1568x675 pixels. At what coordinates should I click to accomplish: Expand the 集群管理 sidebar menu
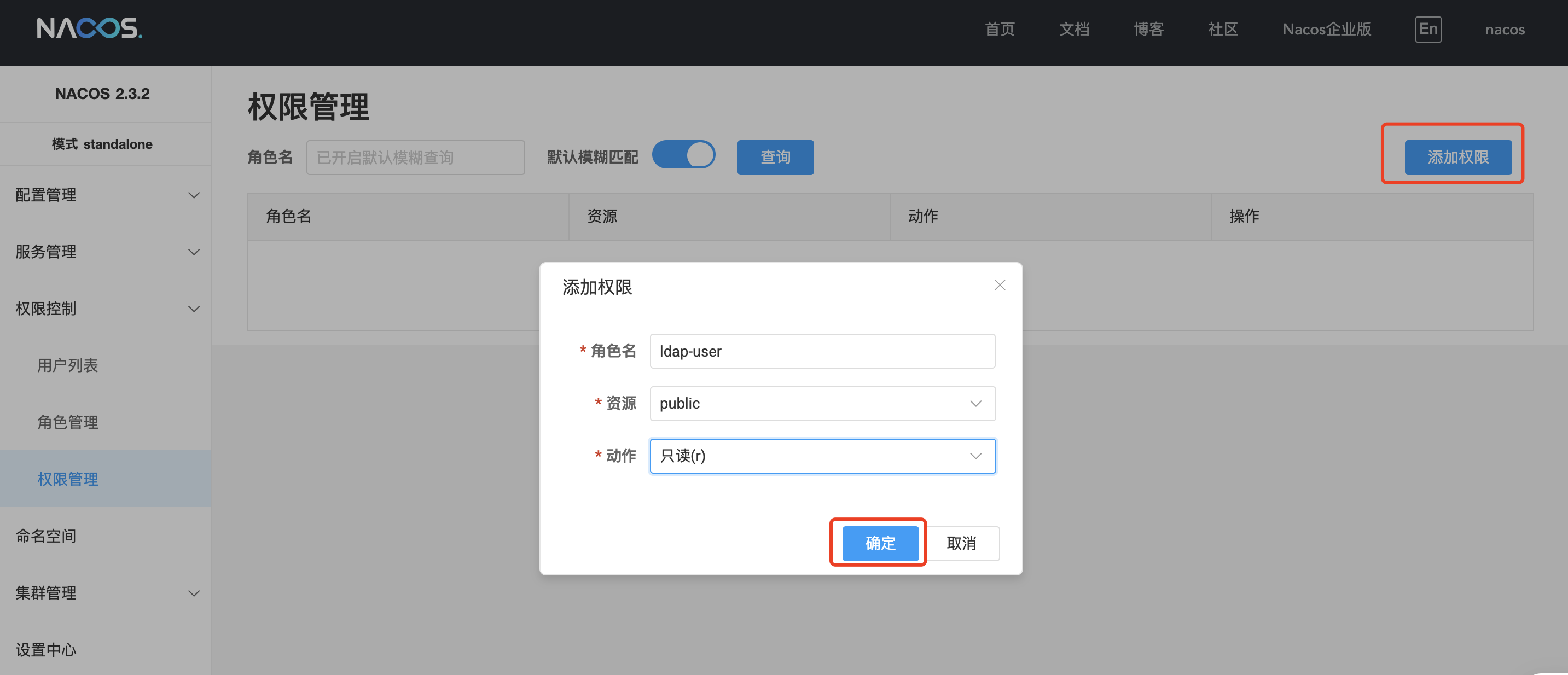coord(106,593)
